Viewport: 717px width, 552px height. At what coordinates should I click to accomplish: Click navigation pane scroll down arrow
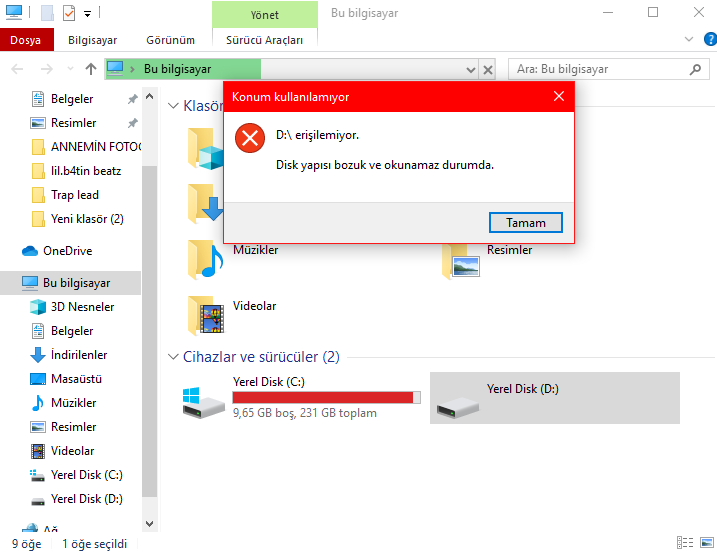coord(150,524)
